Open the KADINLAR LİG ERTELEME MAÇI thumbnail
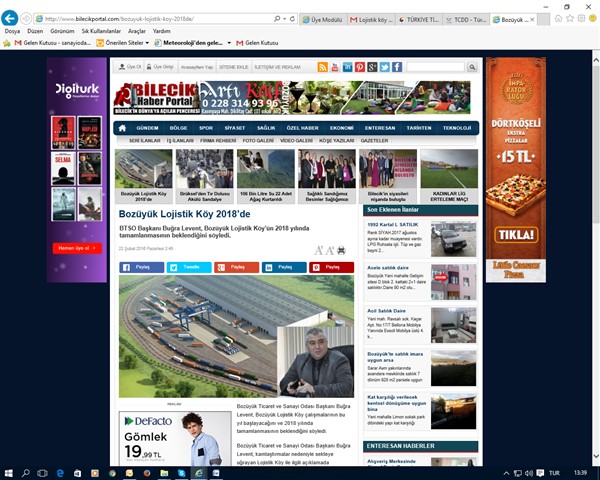This screenshot has height=480, width=600. [x=449, y=176]
